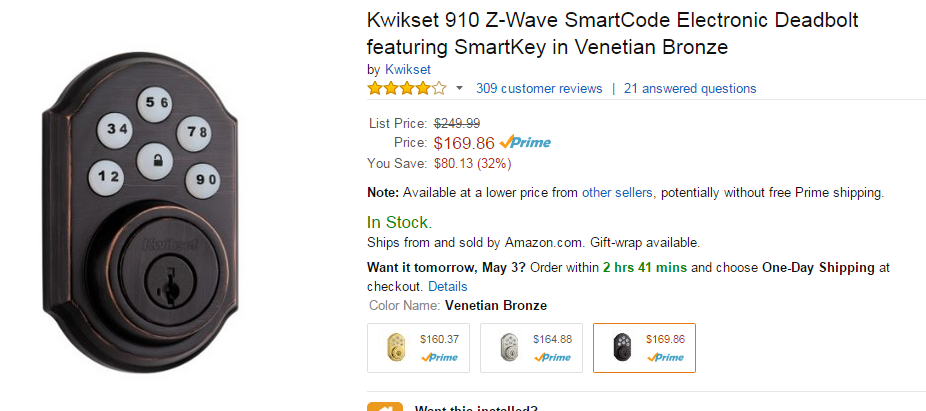
Task: Expand the ratings breakdown arrow next to the stars
Action: click(459, 89)
